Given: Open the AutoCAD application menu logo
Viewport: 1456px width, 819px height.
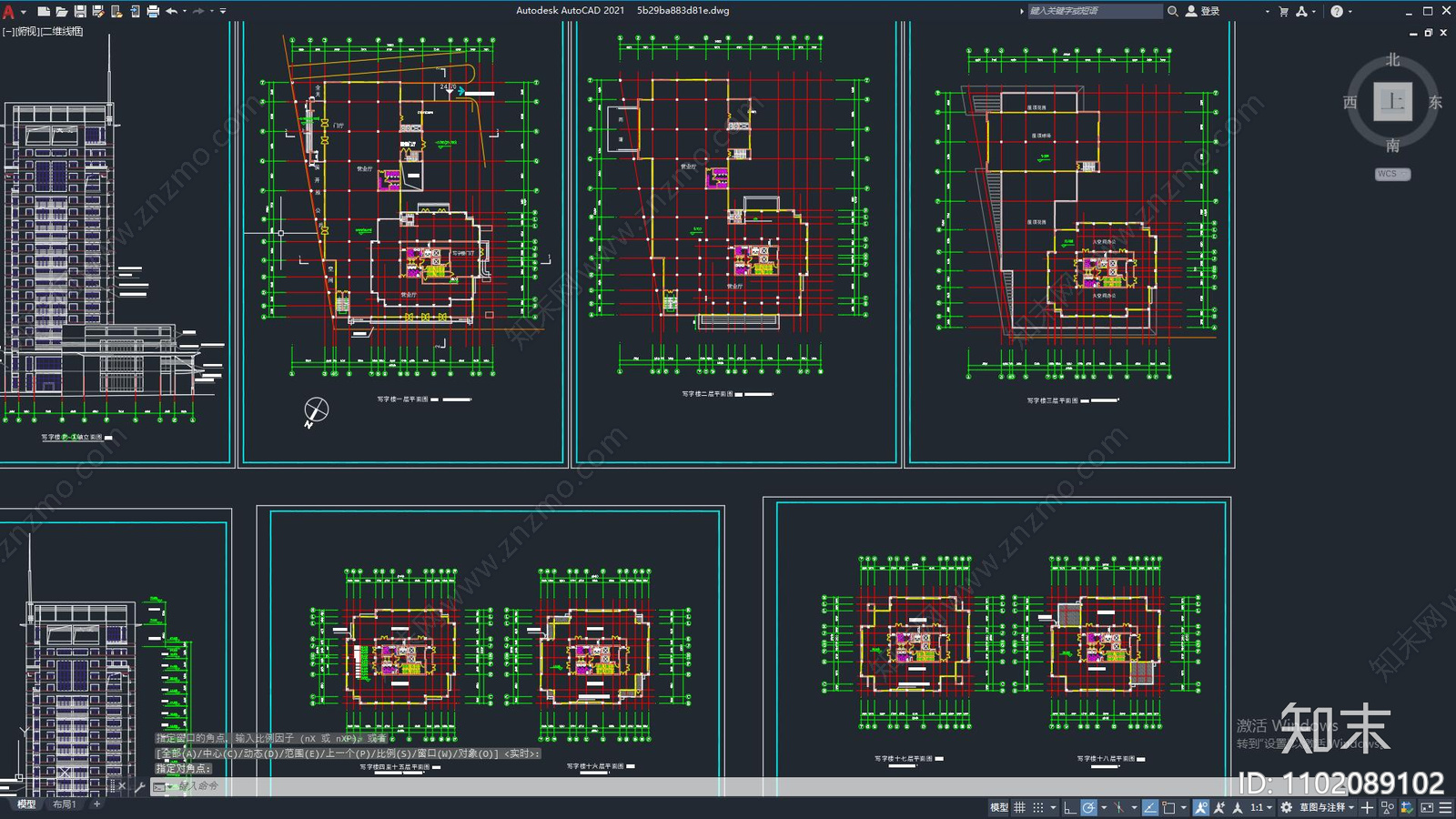Looking at the screenshot, I should pyautogui.click(x=9, y=12).
